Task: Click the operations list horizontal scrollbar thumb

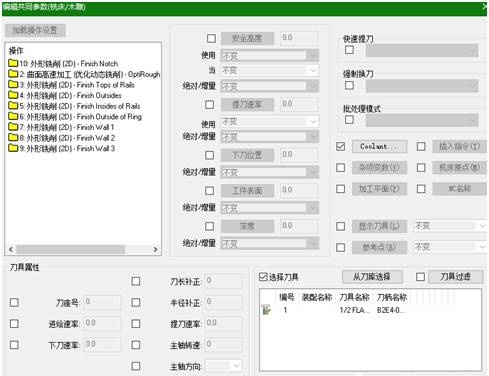Action: point(70,249)
